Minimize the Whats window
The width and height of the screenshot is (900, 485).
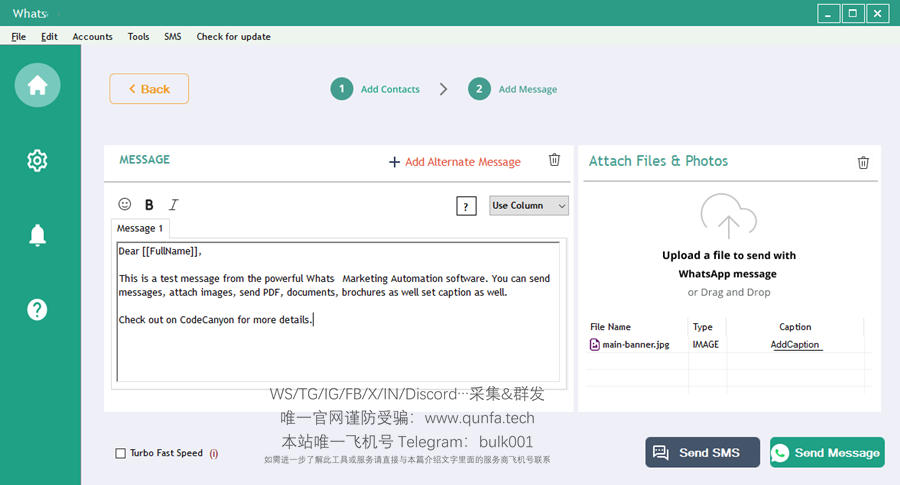tap(828, 14)
